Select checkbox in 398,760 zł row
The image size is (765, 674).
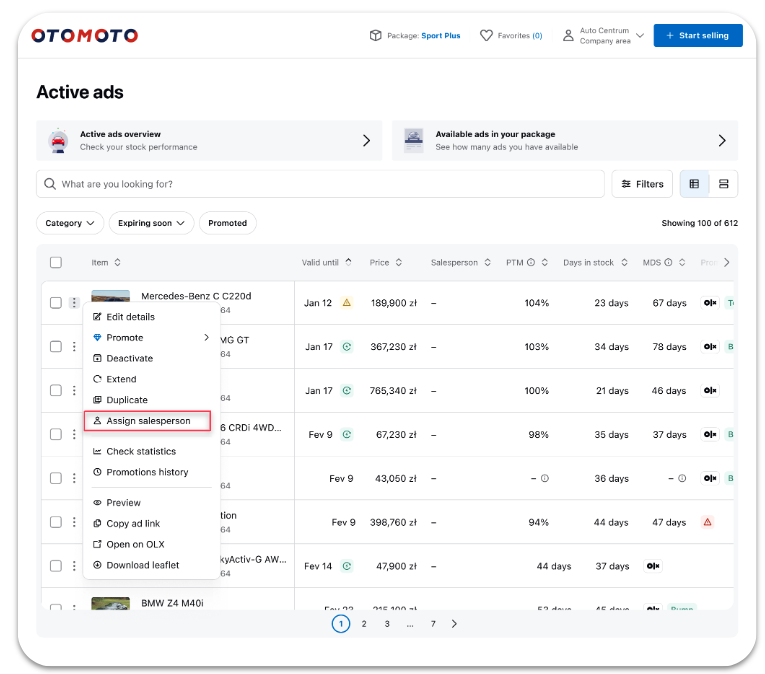coord(56,522)
